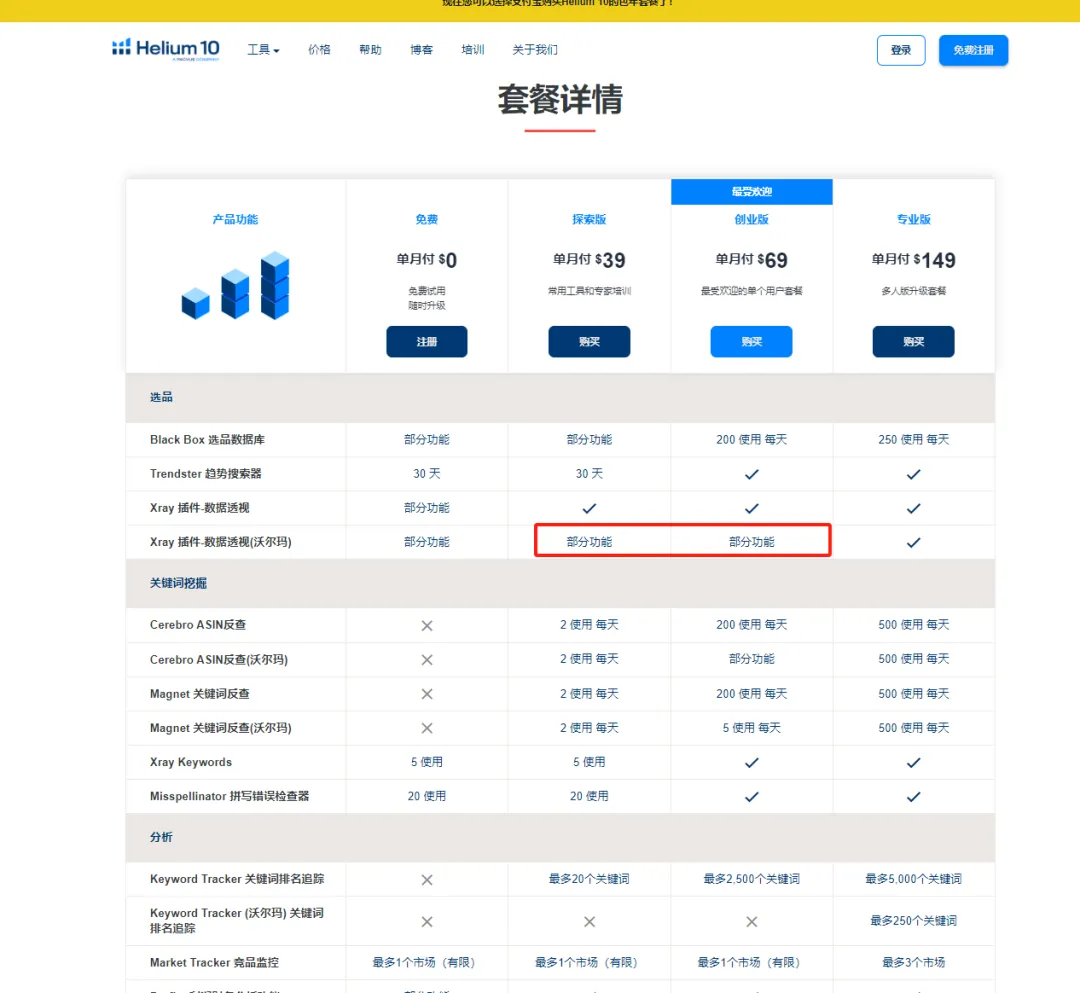
Task: Select the 创业版 plan heading
Action: click(x=751, y=219)
